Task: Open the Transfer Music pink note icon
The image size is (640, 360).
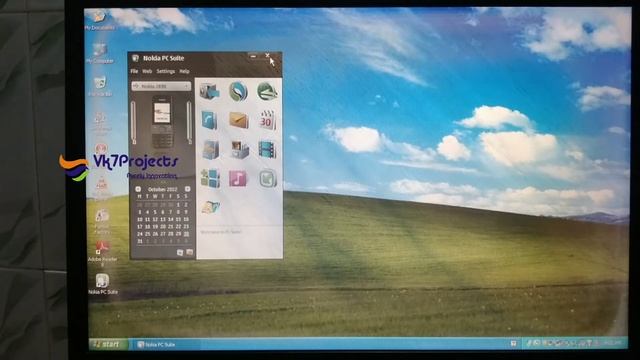Action: click(x=238, y=178)
